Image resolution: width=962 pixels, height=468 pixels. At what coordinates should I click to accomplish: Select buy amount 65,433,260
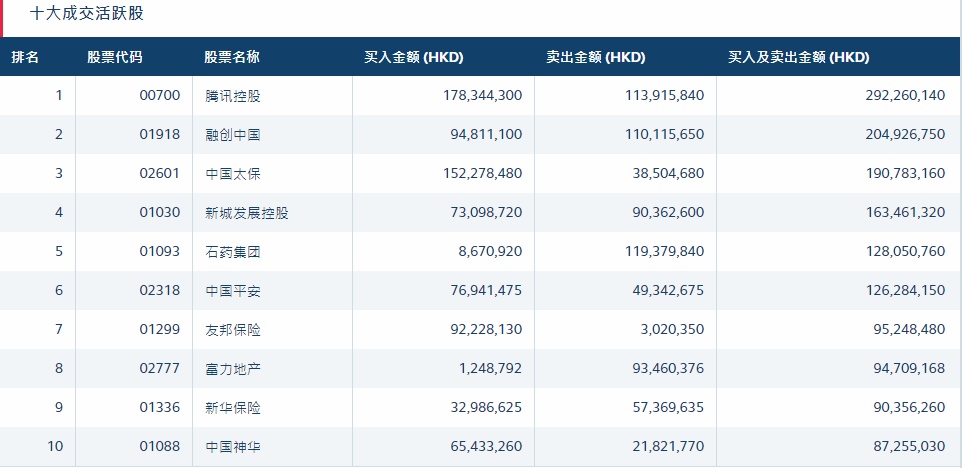pos(487,446)
